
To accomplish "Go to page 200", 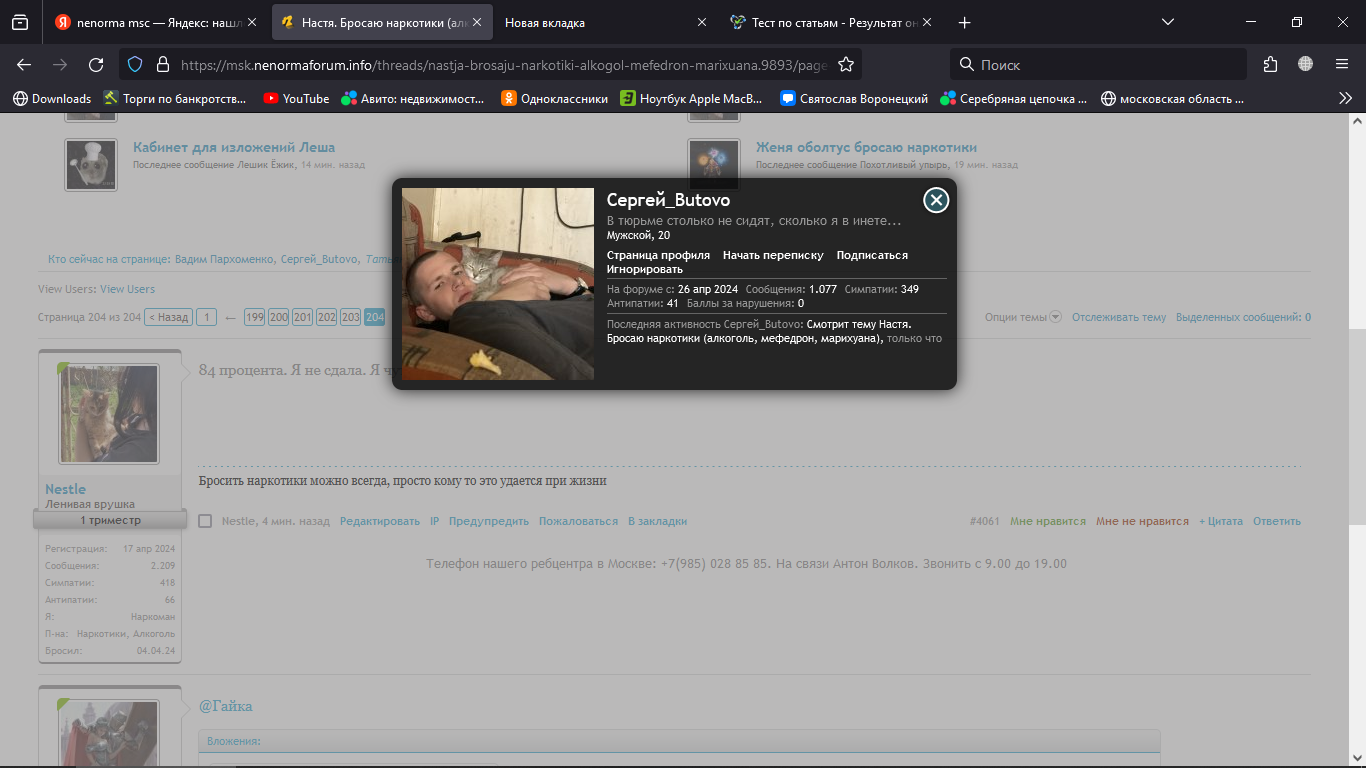I will 278,317.
